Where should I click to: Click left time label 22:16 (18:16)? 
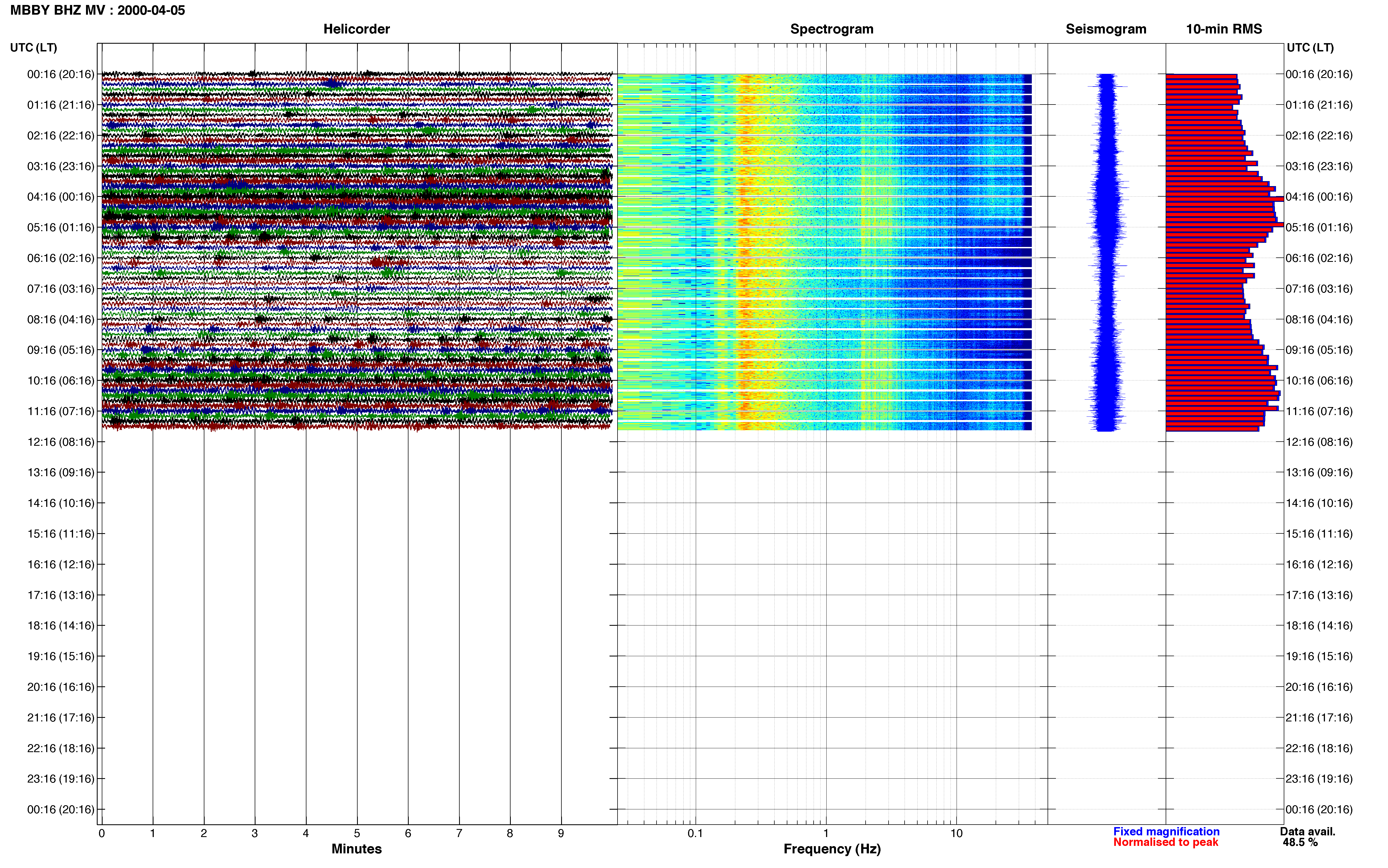click(x=61, y=748)
